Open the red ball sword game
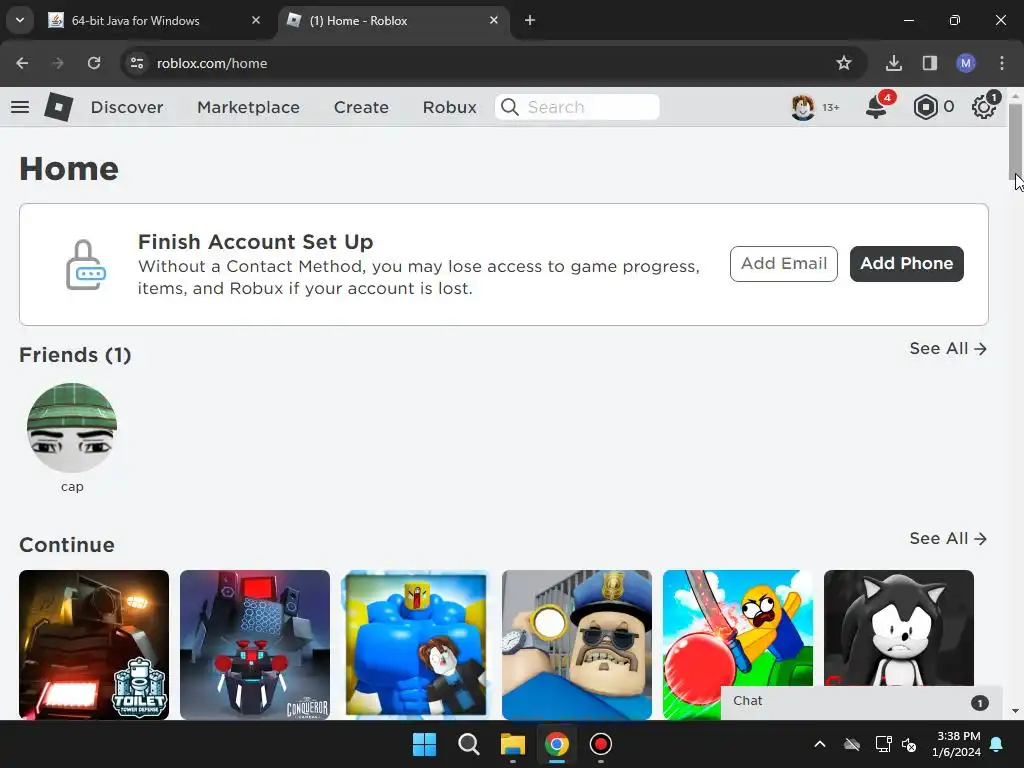This screenshot has height=768, width=1024. [x=738, y=628]
